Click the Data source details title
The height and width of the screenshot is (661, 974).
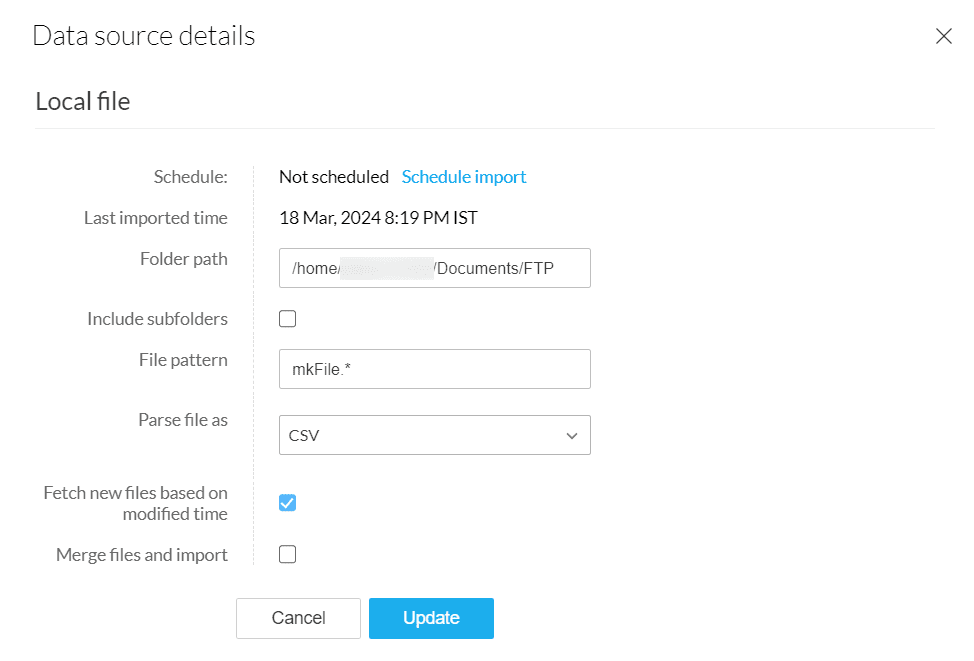(x=144, y=37)
